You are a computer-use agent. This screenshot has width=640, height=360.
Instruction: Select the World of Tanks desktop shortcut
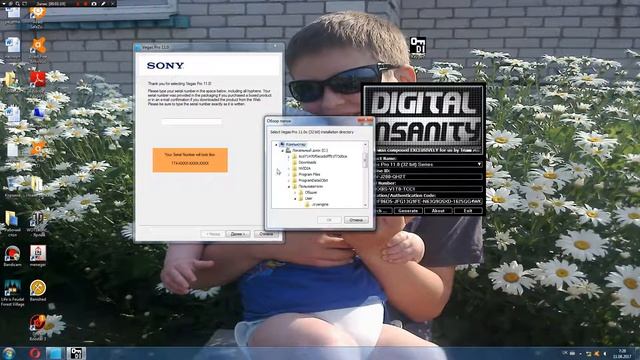[x=37, y=223]
